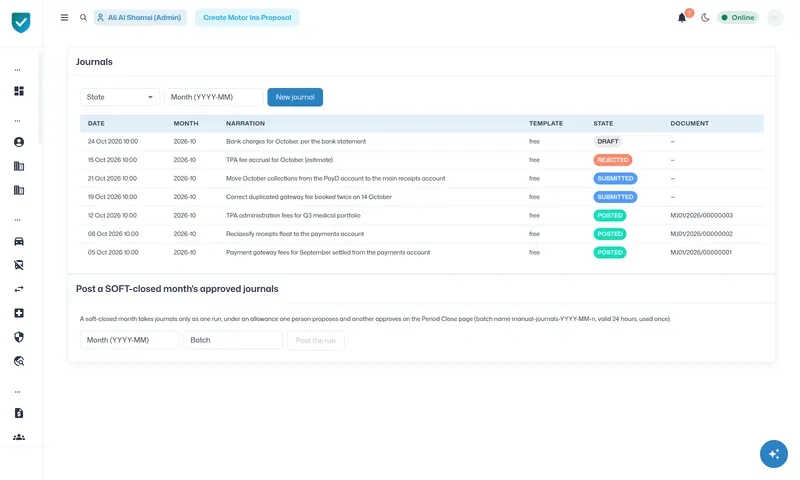This screenshot has width=800, height=480.
Task: Click the DRAFT state badge
Action: [608, 141]
